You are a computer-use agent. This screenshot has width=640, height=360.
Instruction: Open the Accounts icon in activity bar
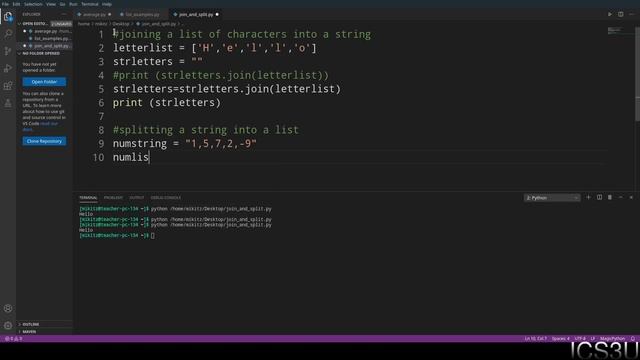(8, 308)
